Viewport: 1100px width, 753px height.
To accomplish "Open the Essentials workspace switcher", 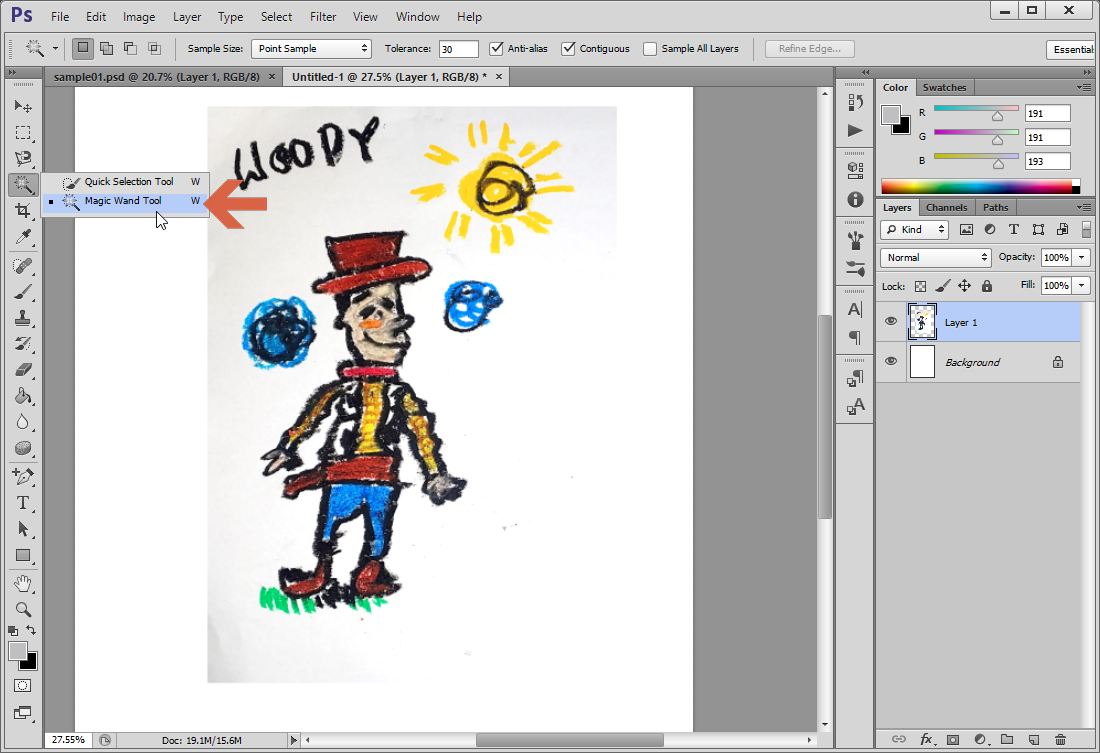I will pyautogui.click(x=1073, y=50).
